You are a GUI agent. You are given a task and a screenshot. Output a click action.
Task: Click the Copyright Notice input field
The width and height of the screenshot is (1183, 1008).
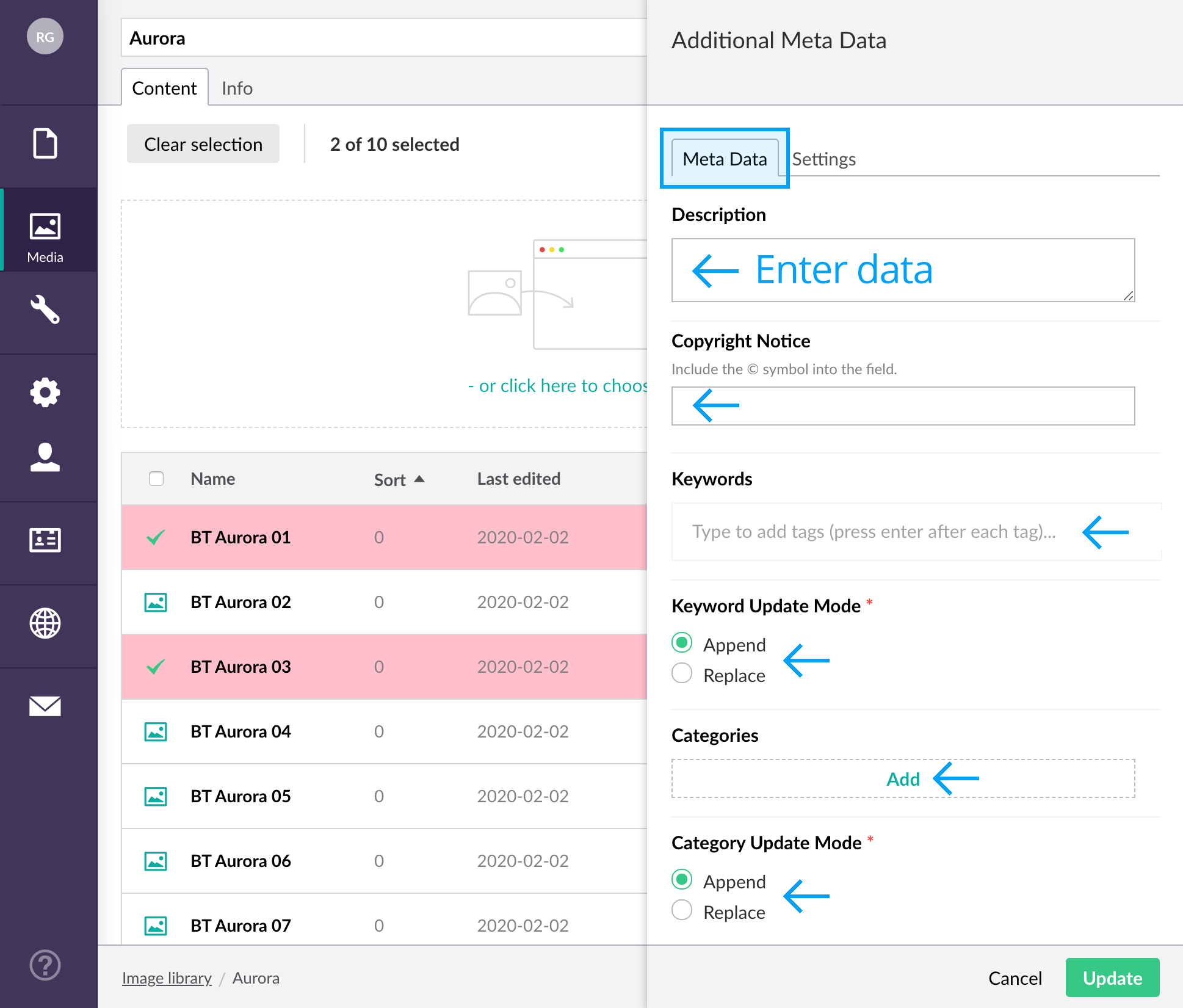coord(905,405)
